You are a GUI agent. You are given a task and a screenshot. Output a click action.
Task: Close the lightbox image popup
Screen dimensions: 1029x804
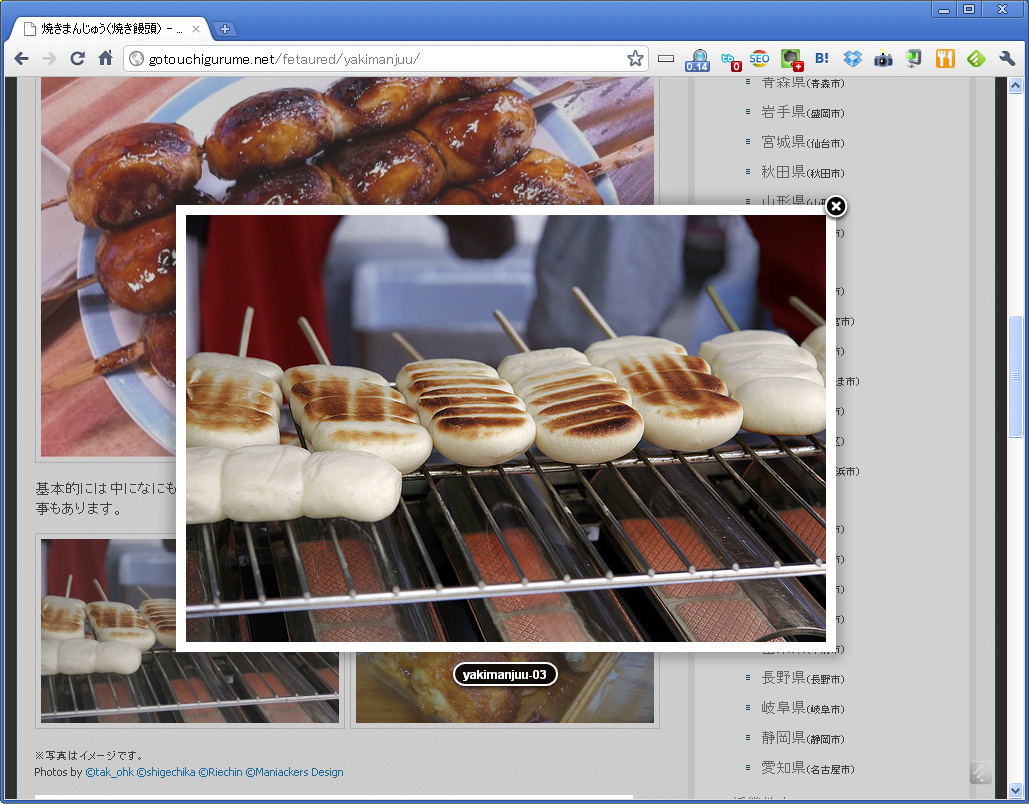pyautogui.click(x=836, y=207)
